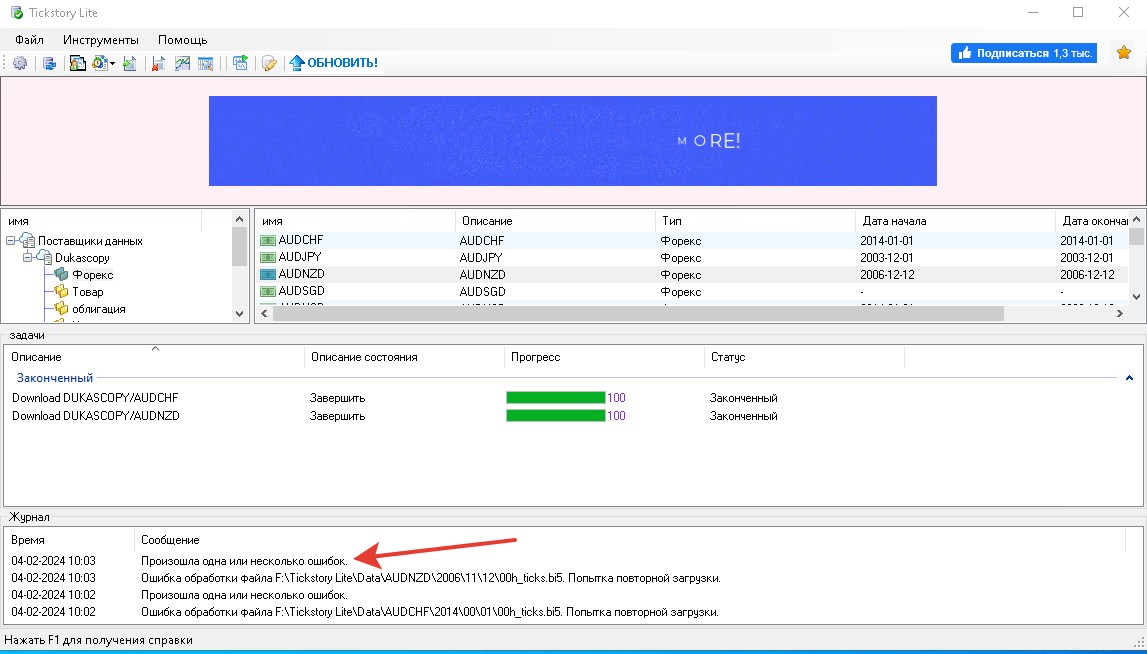Sort symbols by the Описание column header

(x=555, y=221)
